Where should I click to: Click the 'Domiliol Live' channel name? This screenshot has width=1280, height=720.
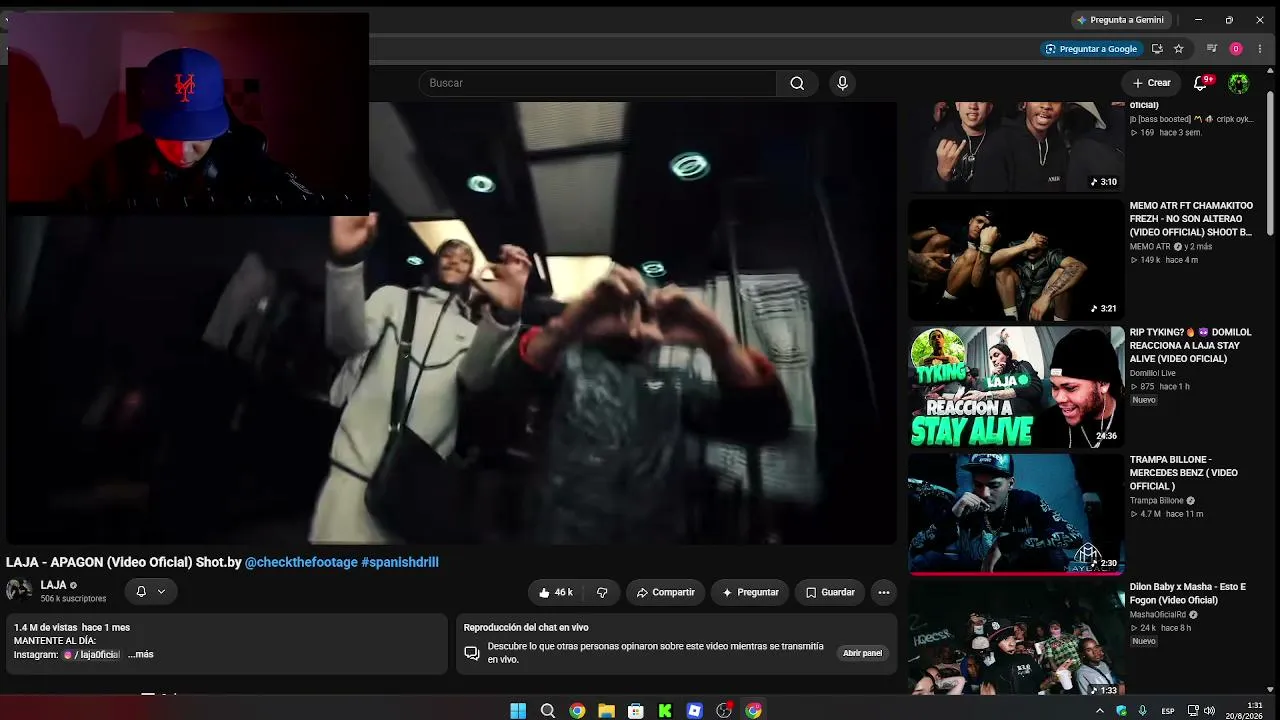pyautogui.click(x=1153, y=374)
